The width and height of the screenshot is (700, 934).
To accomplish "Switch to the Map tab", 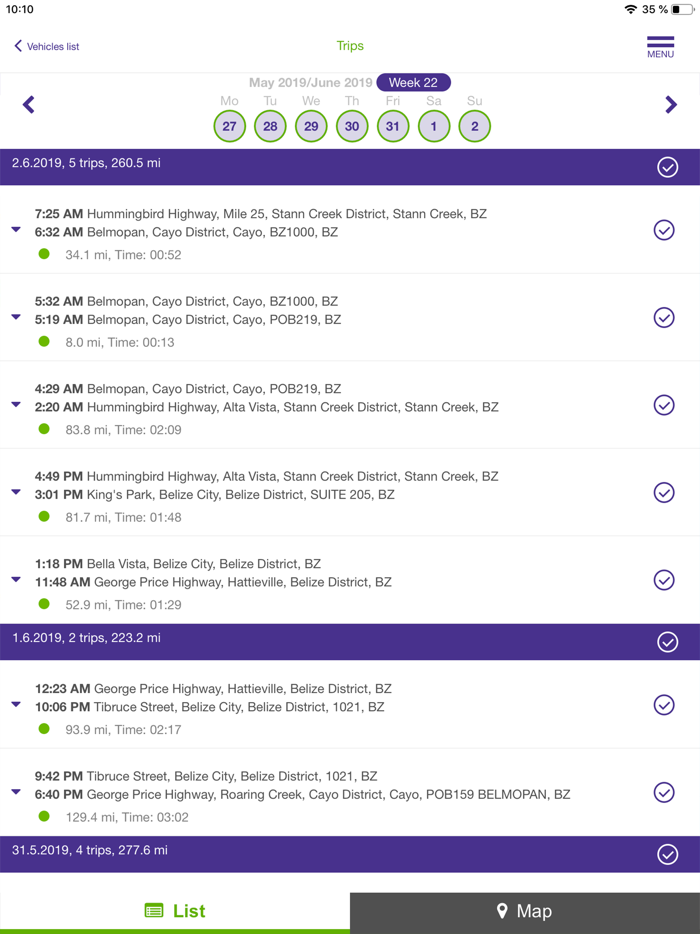I will (525, 911).
